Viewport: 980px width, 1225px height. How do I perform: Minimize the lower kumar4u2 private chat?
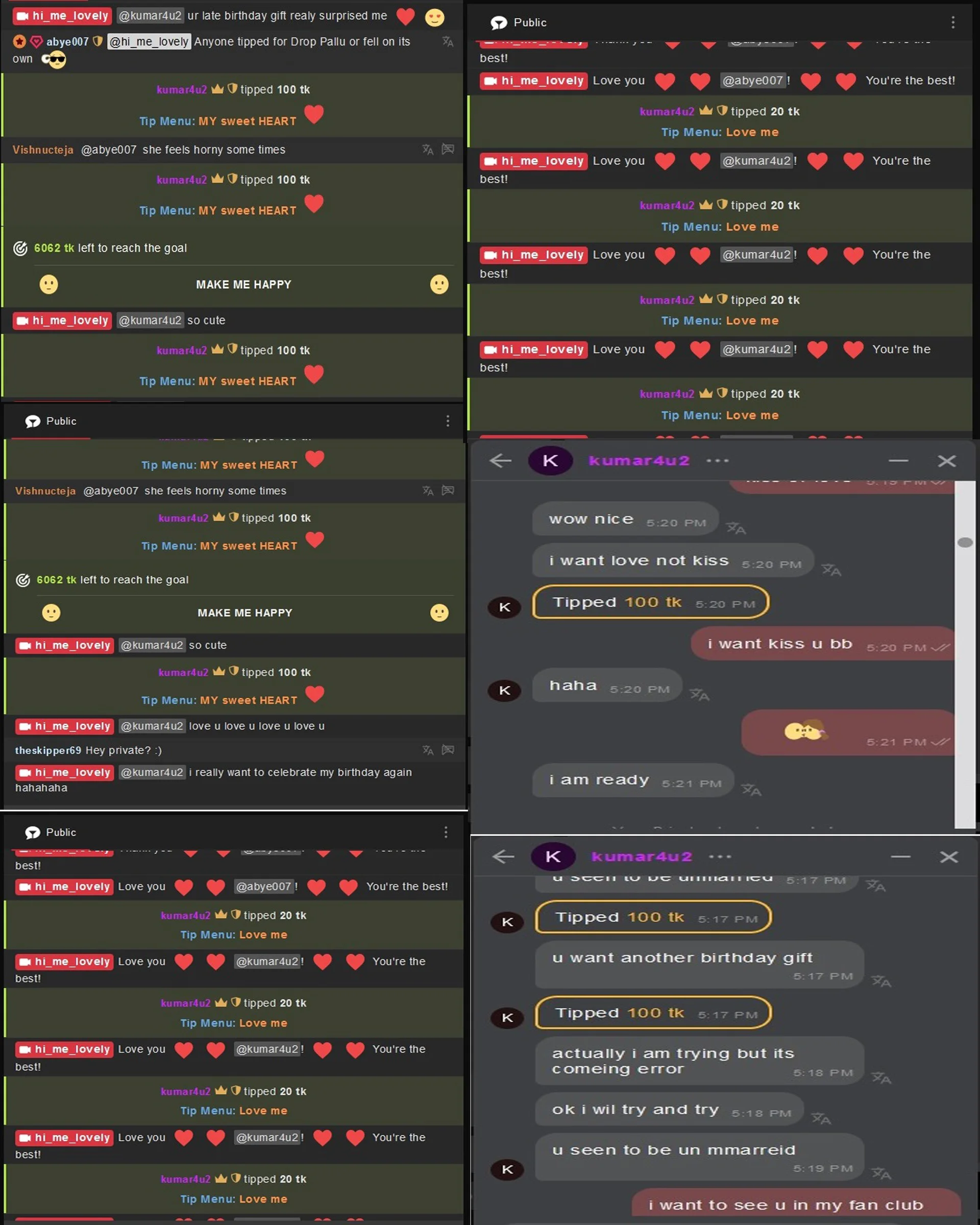tap(900, 856)
